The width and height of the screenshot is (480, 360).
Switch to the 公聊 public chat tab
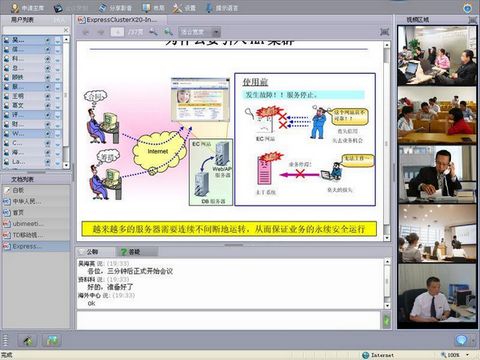(95, 252)
